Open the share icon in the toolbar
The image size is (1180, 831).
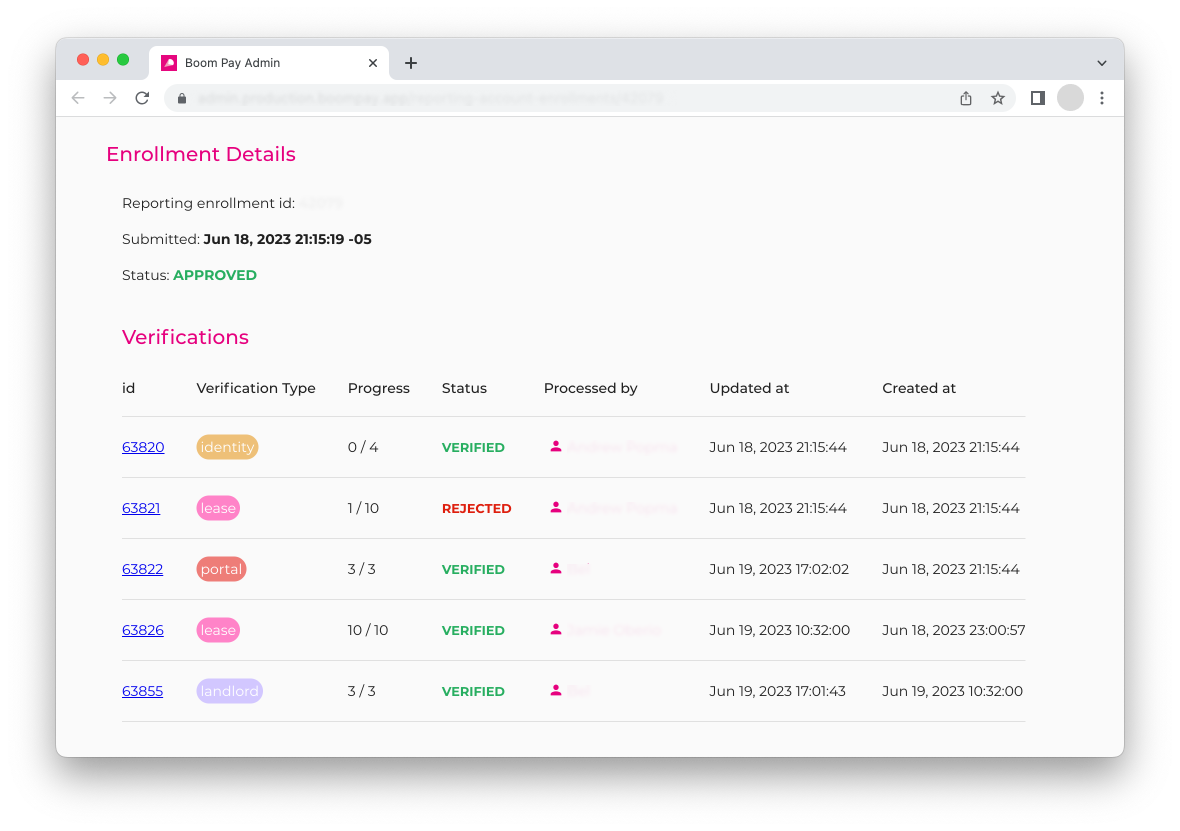click(x=965, y=98)
